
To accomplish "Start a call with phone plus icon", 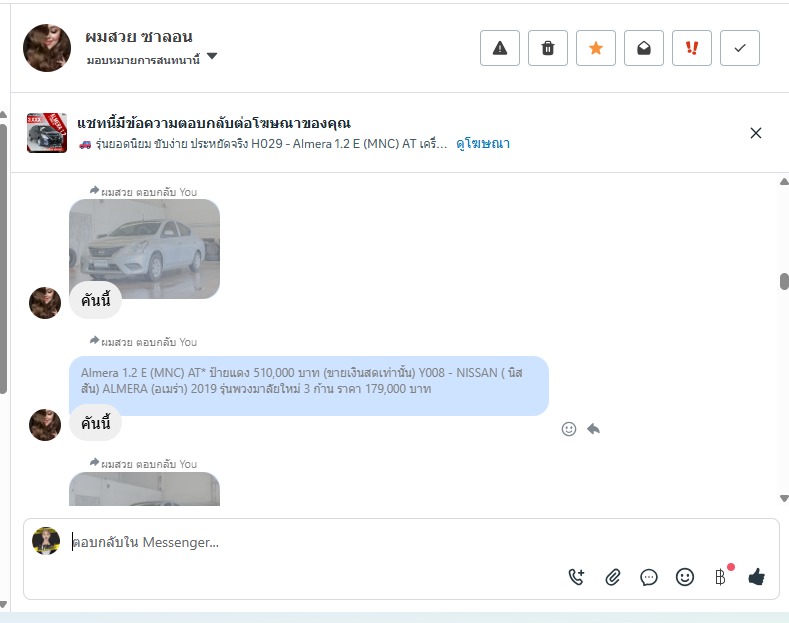I will click(576, 577).
